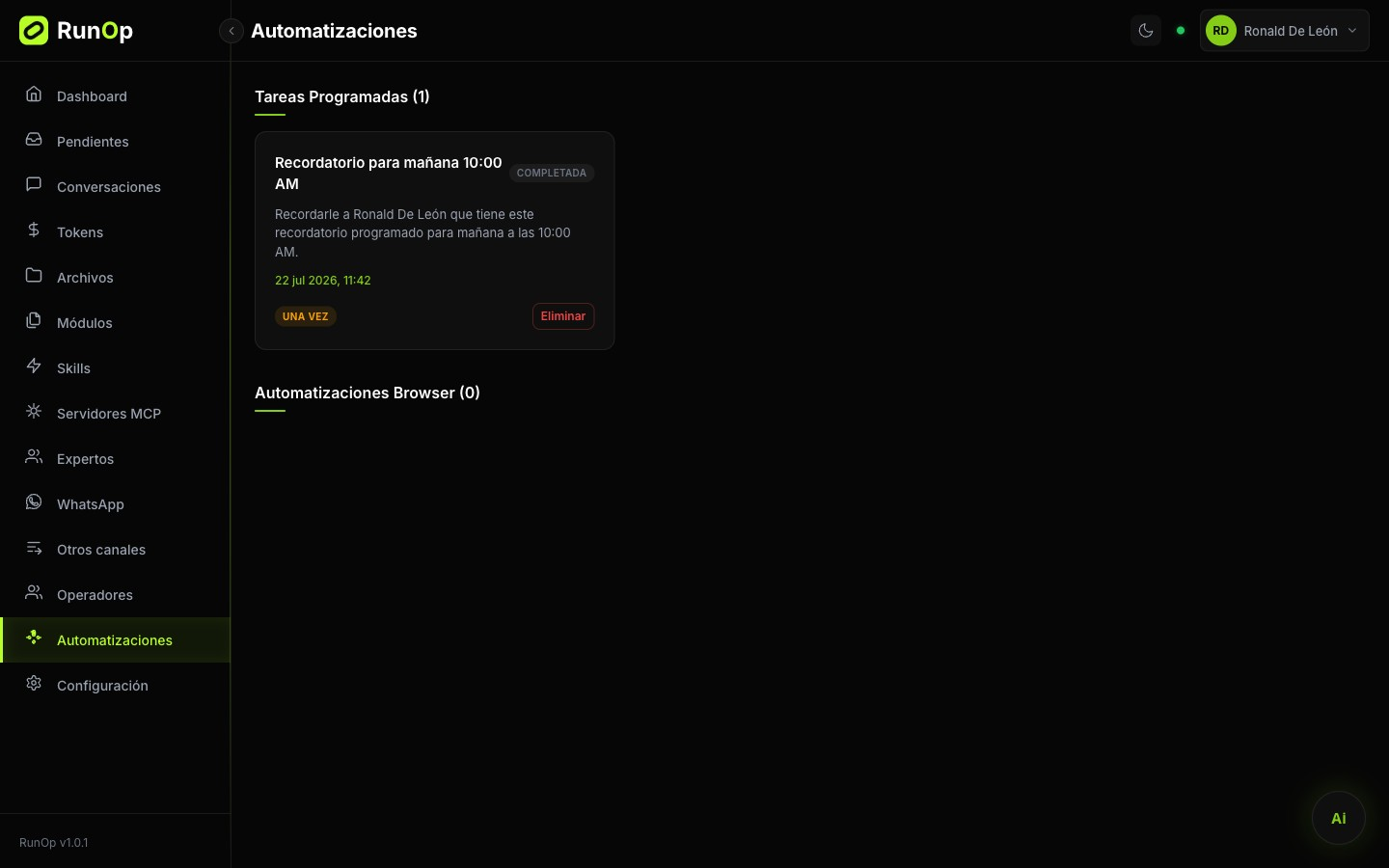Open the WhatsApp icon in sidebar
This screenshot has width=1389, height=868.
34,502
